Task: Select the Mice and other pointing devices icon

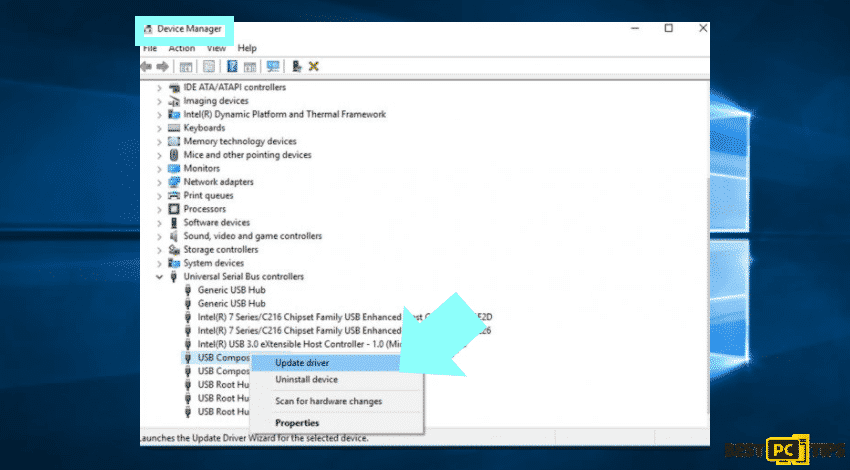Action: point(174,155)
